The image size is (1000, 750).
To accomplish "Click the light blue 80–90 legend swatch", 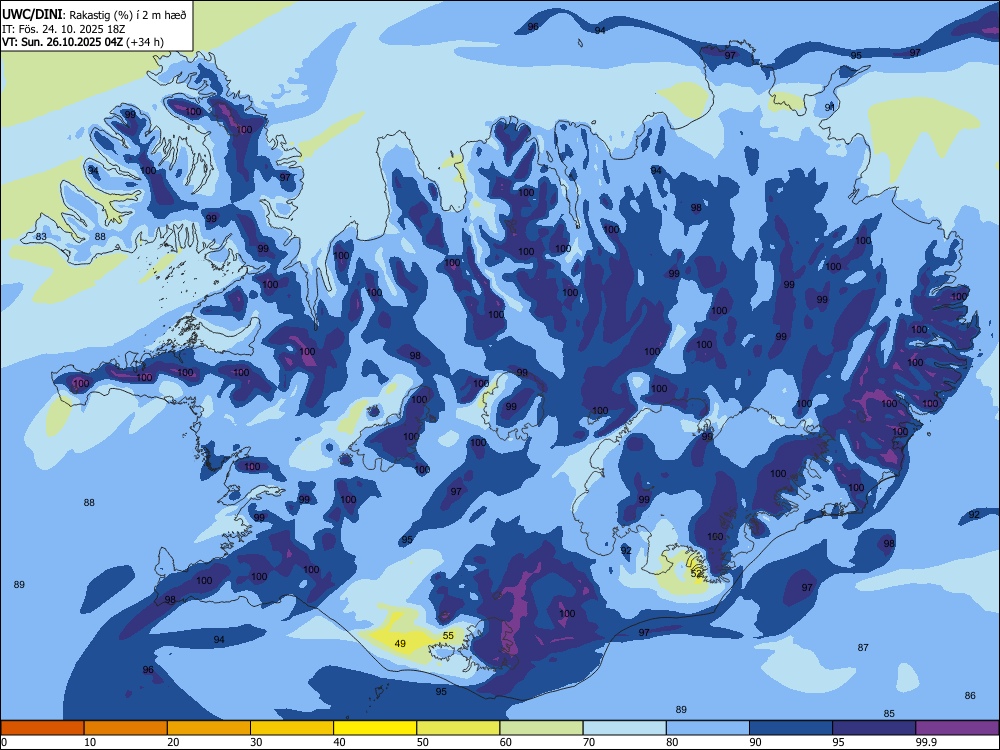I will [x=707, y=728].
